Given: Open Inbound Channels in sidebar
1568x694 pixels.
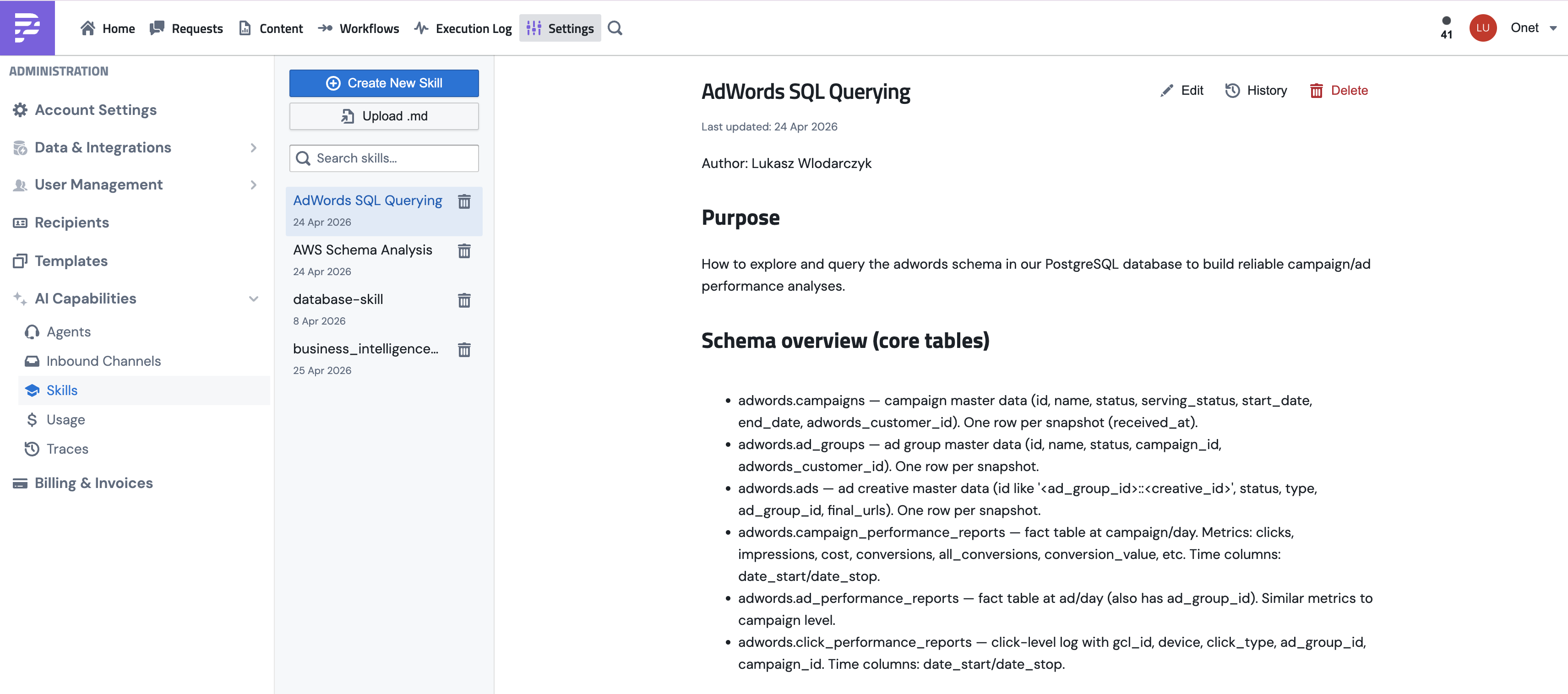Looking at the screenshot, I should pyautogui.click(x=103, y=361).
